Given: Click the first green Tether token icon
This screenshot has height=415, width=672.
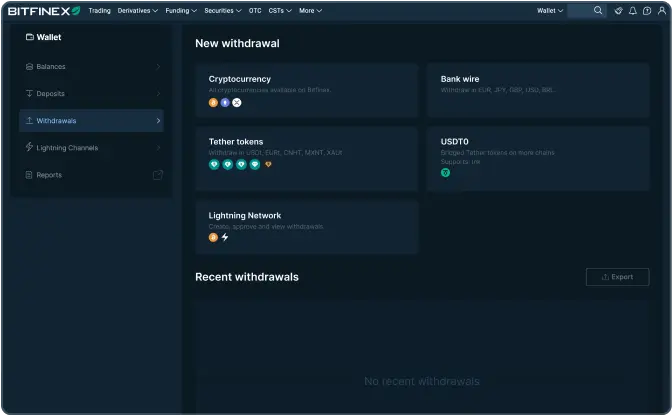Looking at the screenshot, I should [214, 164].
